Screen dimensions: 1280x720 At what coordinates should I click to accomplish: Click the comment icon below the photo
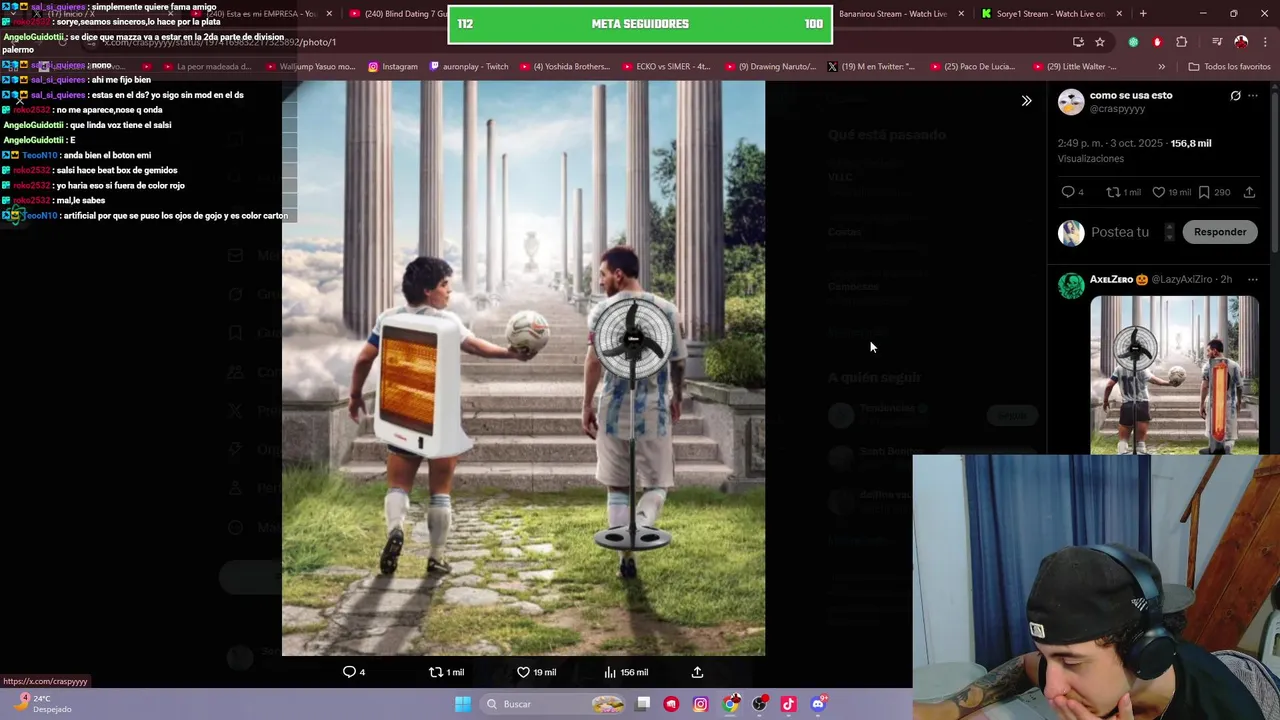[349, 672]
